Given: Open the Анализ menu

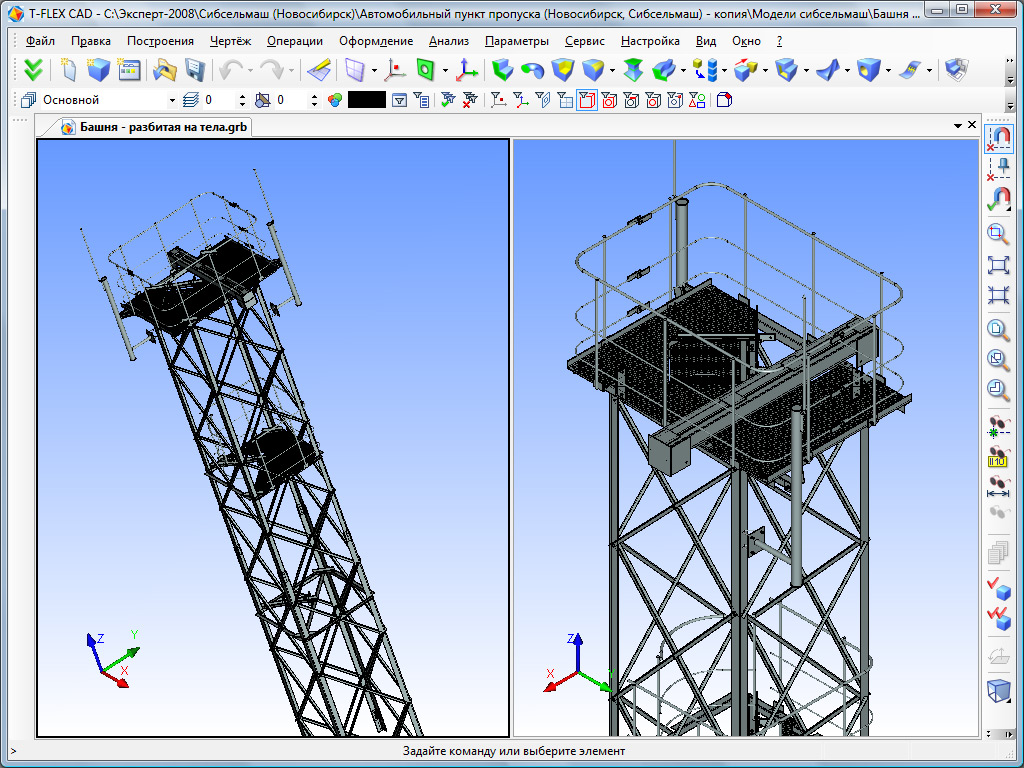Looking at the screenshot, I should point(448,41).
